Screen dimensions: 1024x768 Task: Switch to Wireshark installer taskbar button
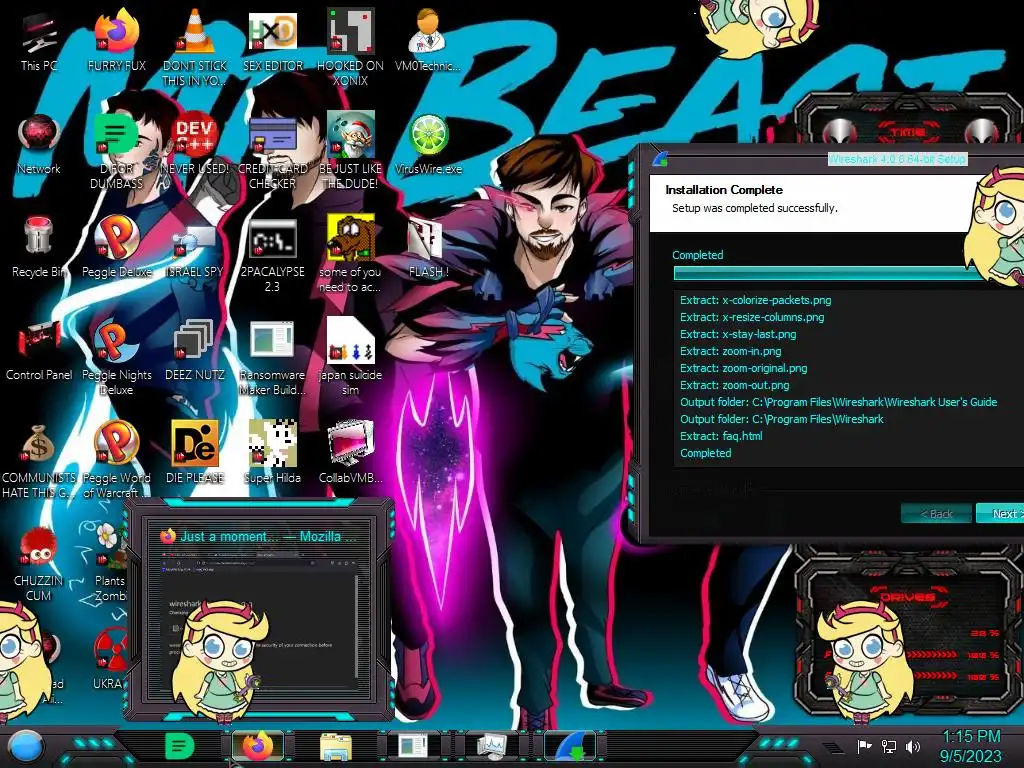(x=570, y=746)
